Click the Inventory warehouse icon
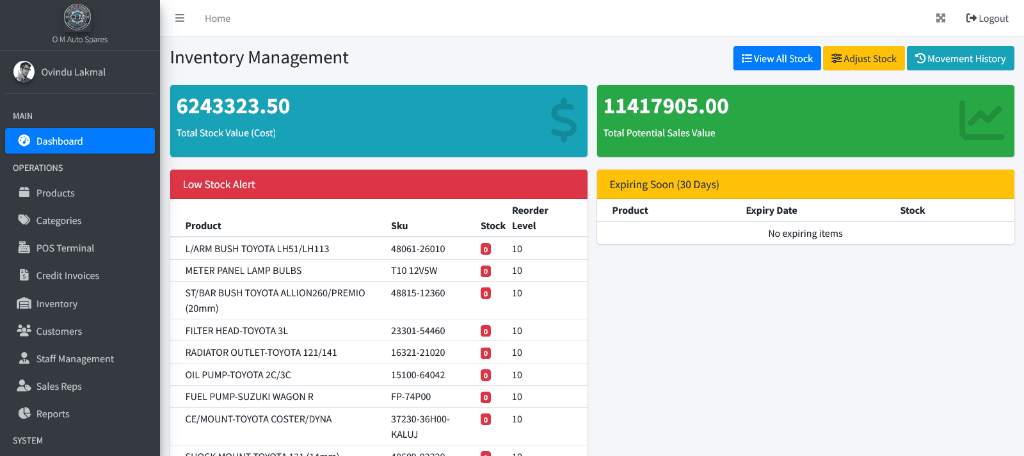 (24, 303)
